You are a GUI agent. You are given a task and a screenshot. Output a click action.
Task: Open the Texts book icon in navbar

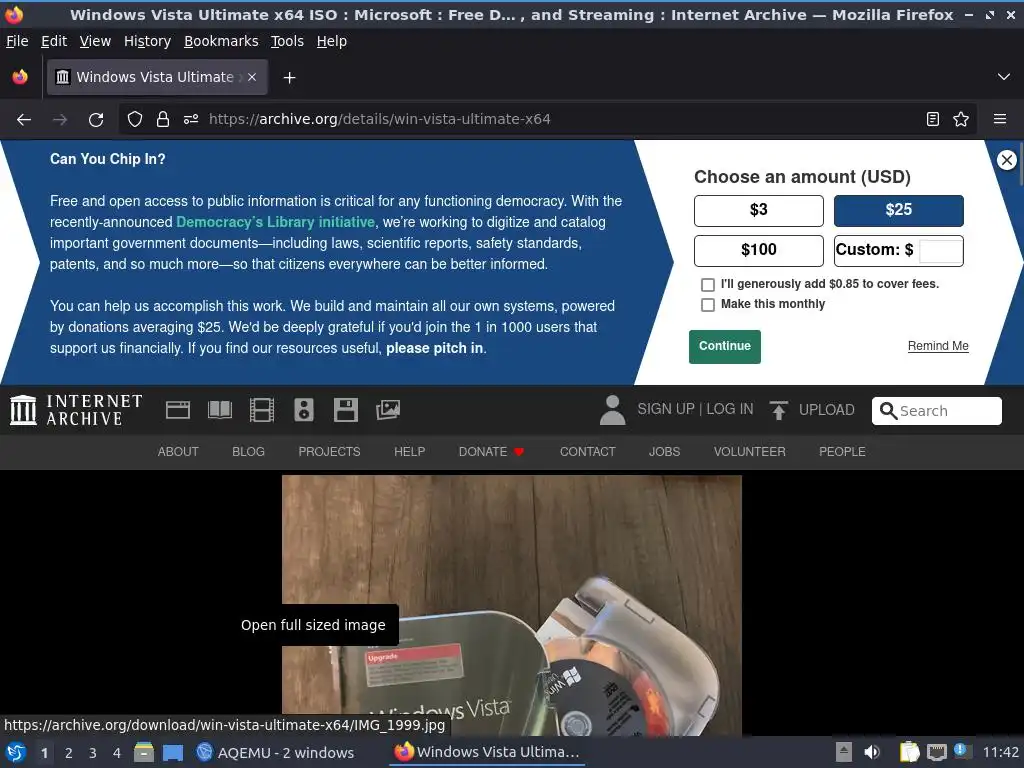[x=220, y=410]
